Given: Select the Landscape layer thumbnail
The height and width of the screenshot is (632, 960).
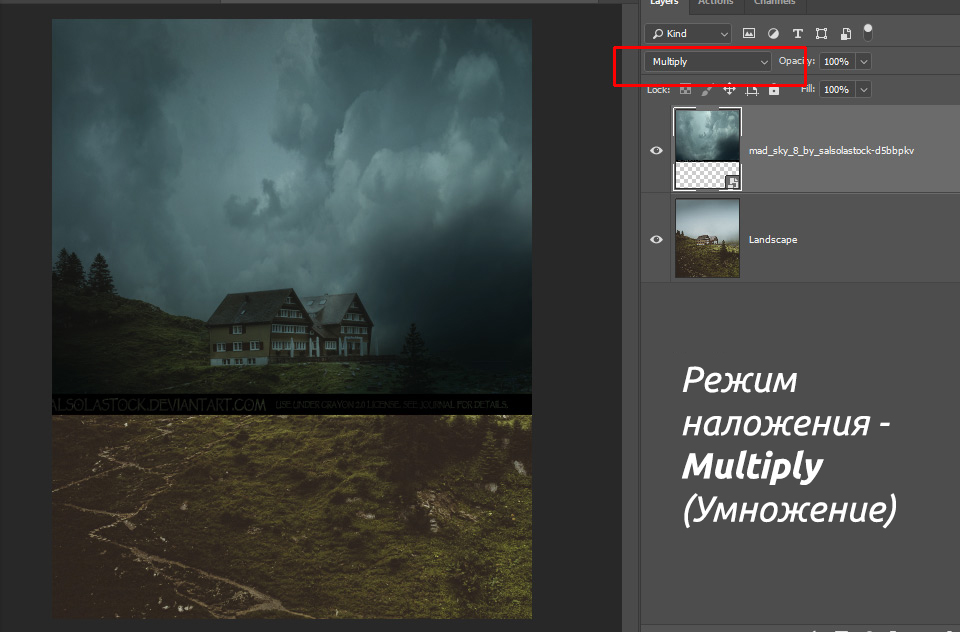Looking at the screenshot, I should point(707,238).
